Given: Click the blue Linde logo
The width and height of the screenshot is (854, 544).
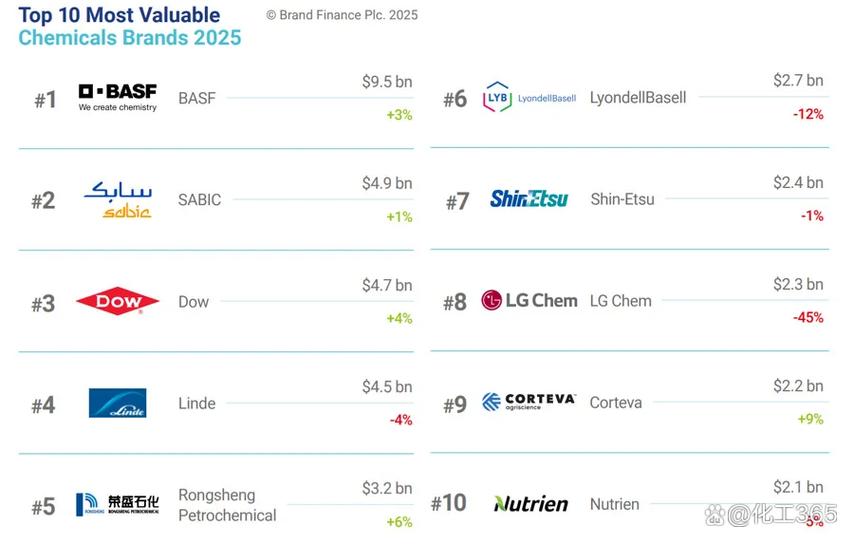Looking at the screenshot, I should click(x=118, y=403).
